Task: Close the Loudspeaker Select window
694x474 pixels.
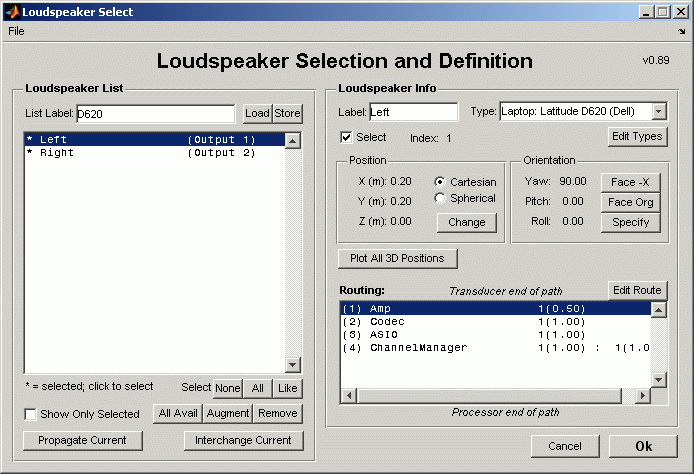Action: coord(681,12)
